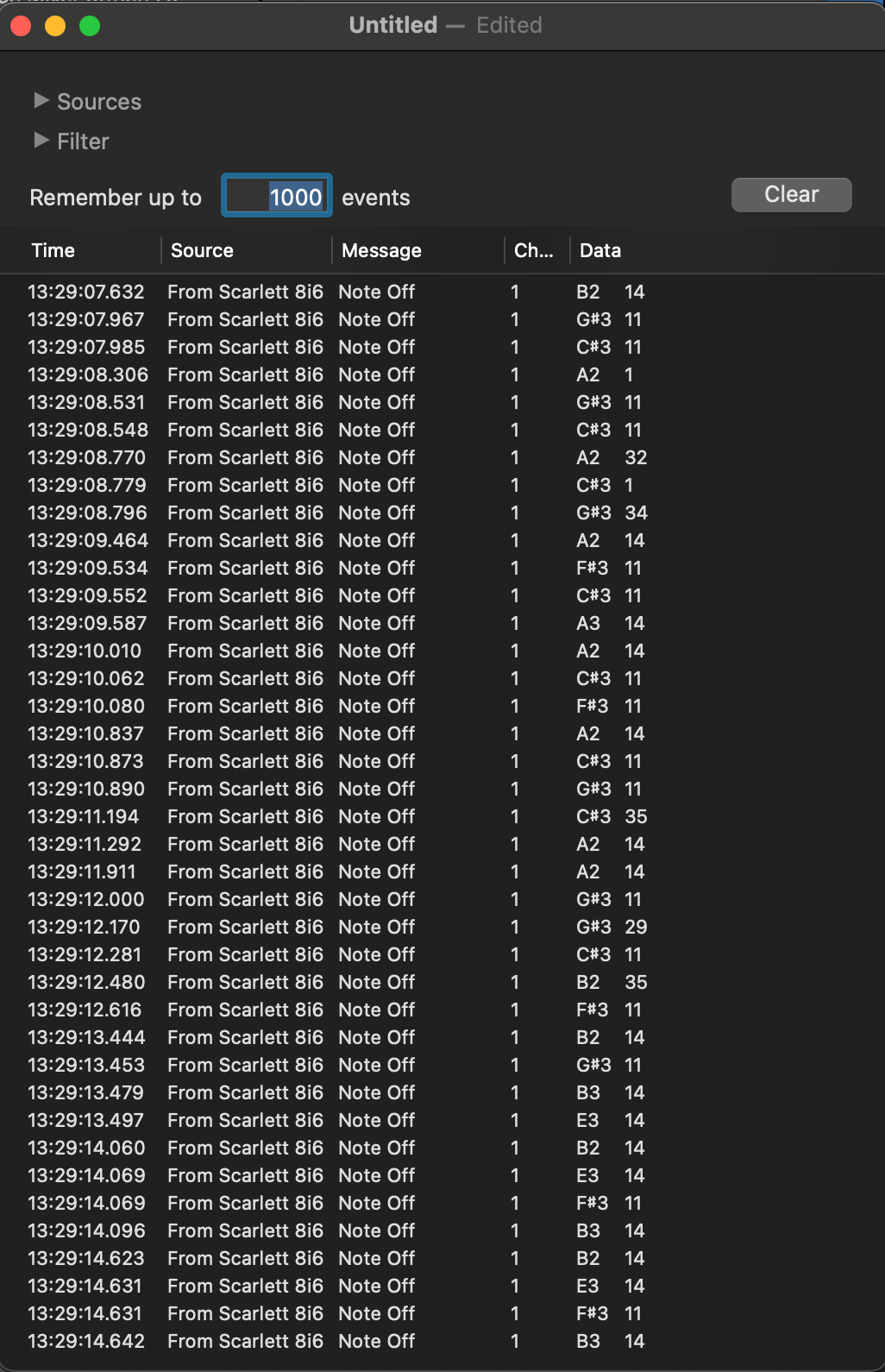Click the Untitled window title
The width and height of the screenshot is (885, 1372).
click(392, 25)
